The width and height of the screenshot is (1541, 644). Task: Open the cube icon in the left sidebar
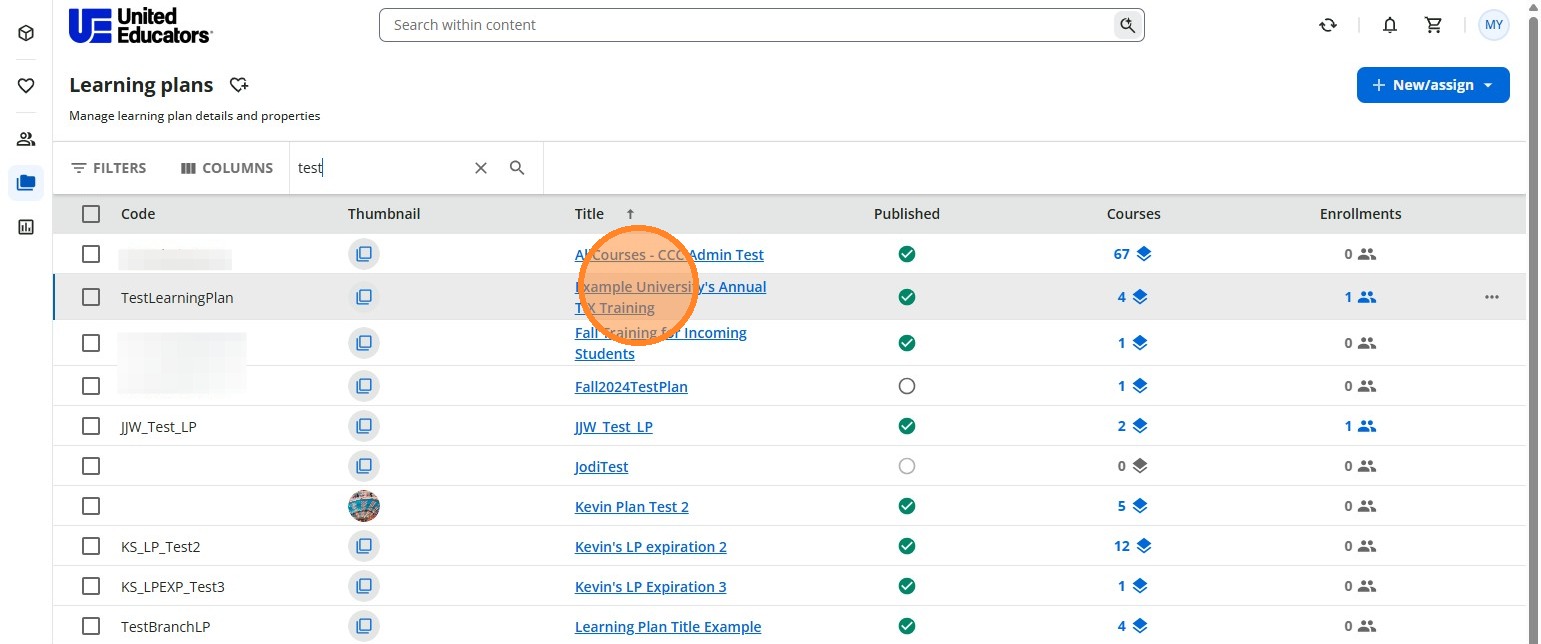tap(26, 33)
